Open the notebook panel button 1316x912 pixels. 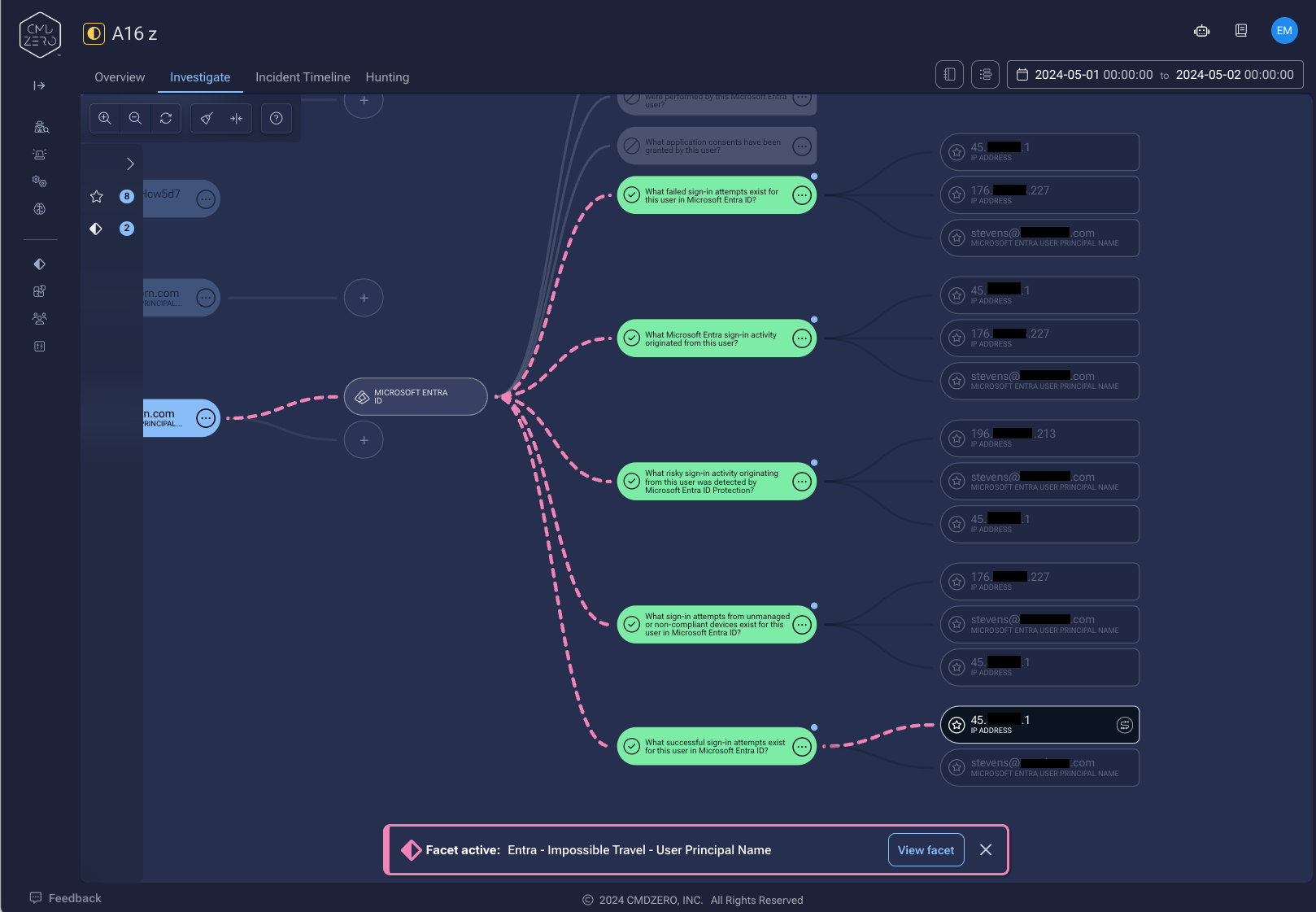click(x=949, y=75)
